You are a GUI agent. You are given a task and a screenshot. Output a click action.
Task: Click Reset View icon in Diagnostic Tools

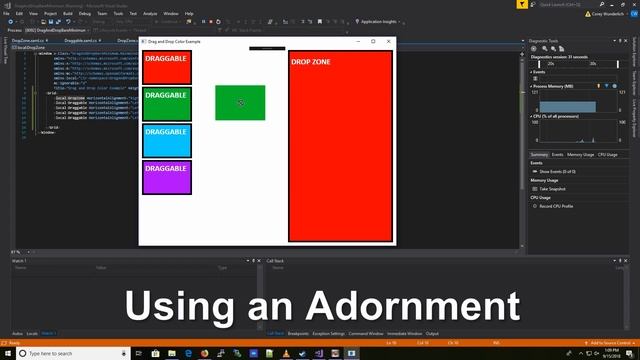pos(562,49)
